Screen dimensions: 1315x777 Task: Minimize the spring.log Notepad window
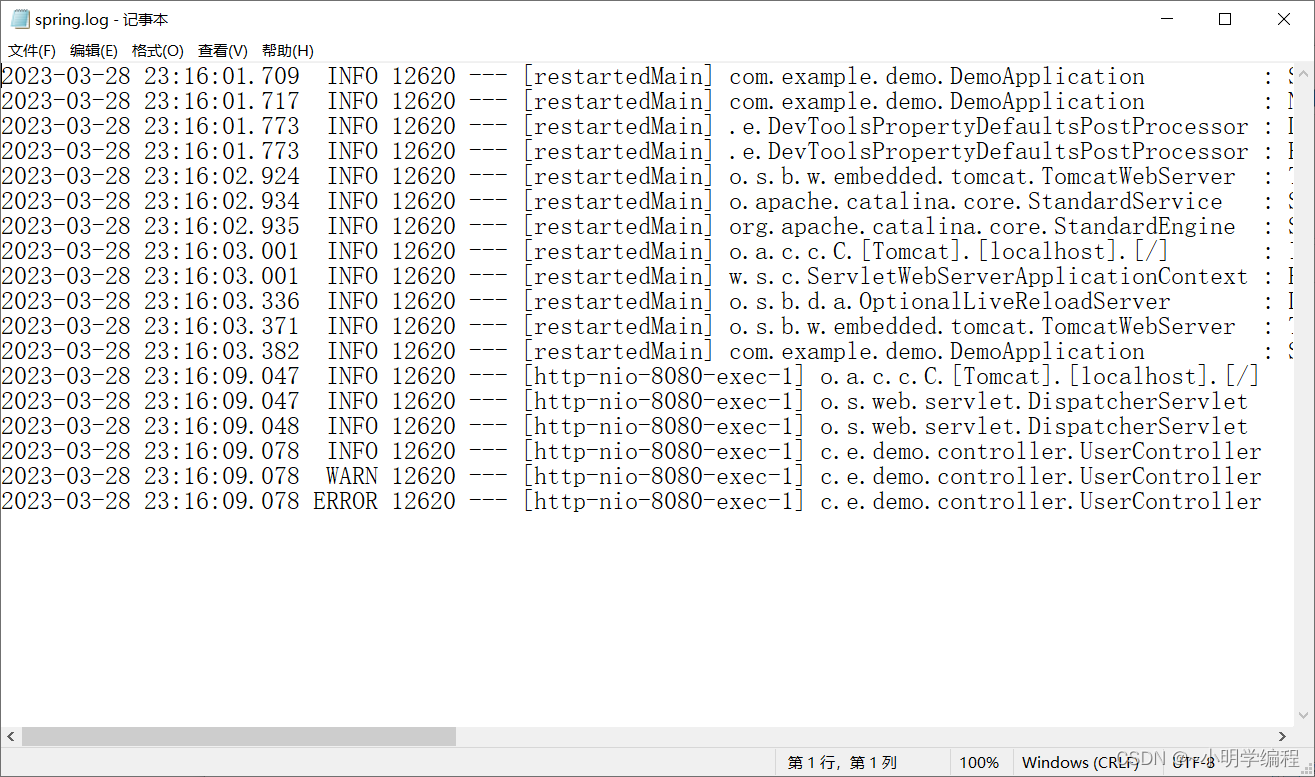(1167, 19)
